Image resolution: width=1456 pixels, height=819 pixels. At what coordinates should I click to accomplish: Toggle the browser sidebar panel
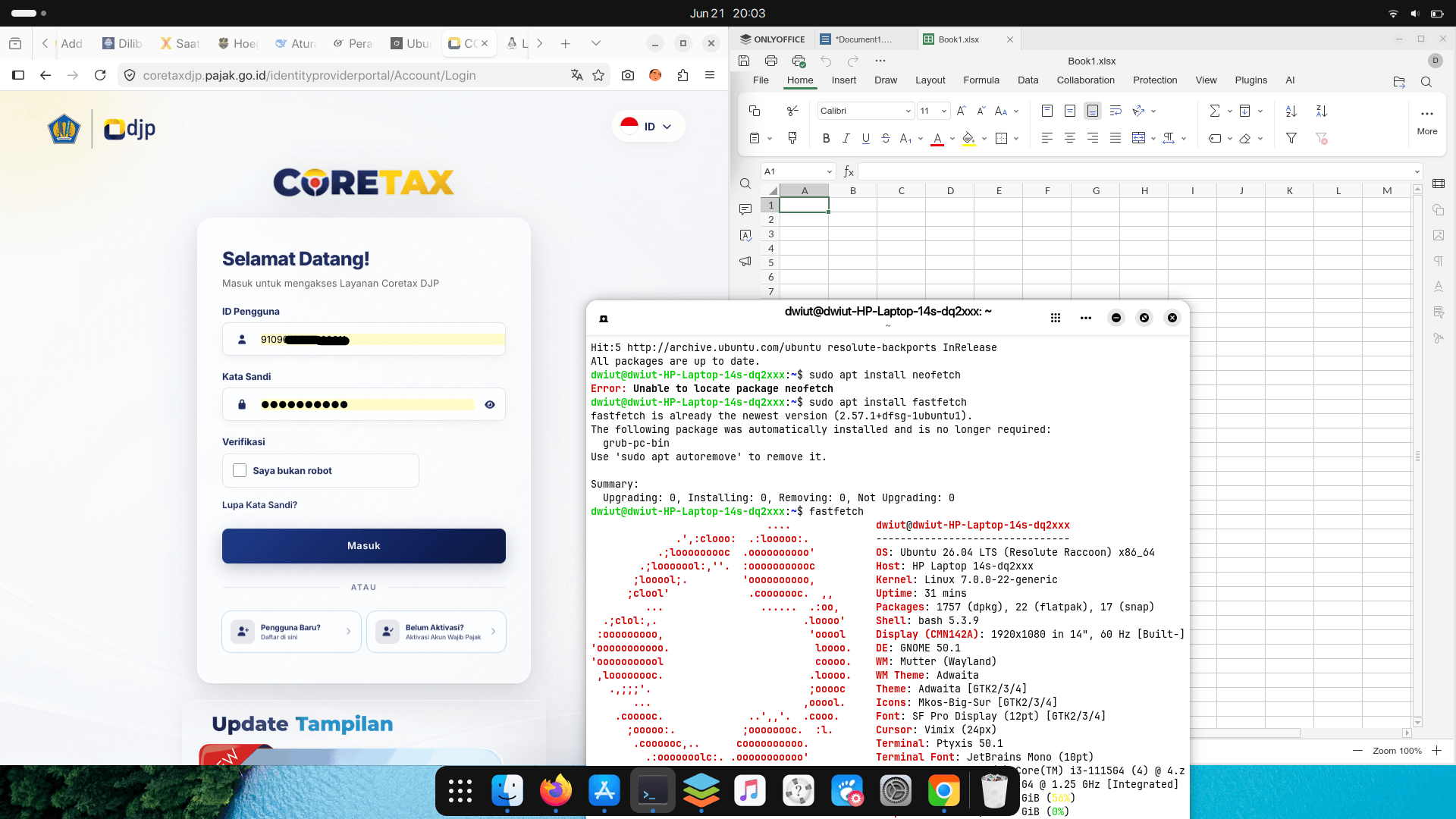[x=19, y=75]
